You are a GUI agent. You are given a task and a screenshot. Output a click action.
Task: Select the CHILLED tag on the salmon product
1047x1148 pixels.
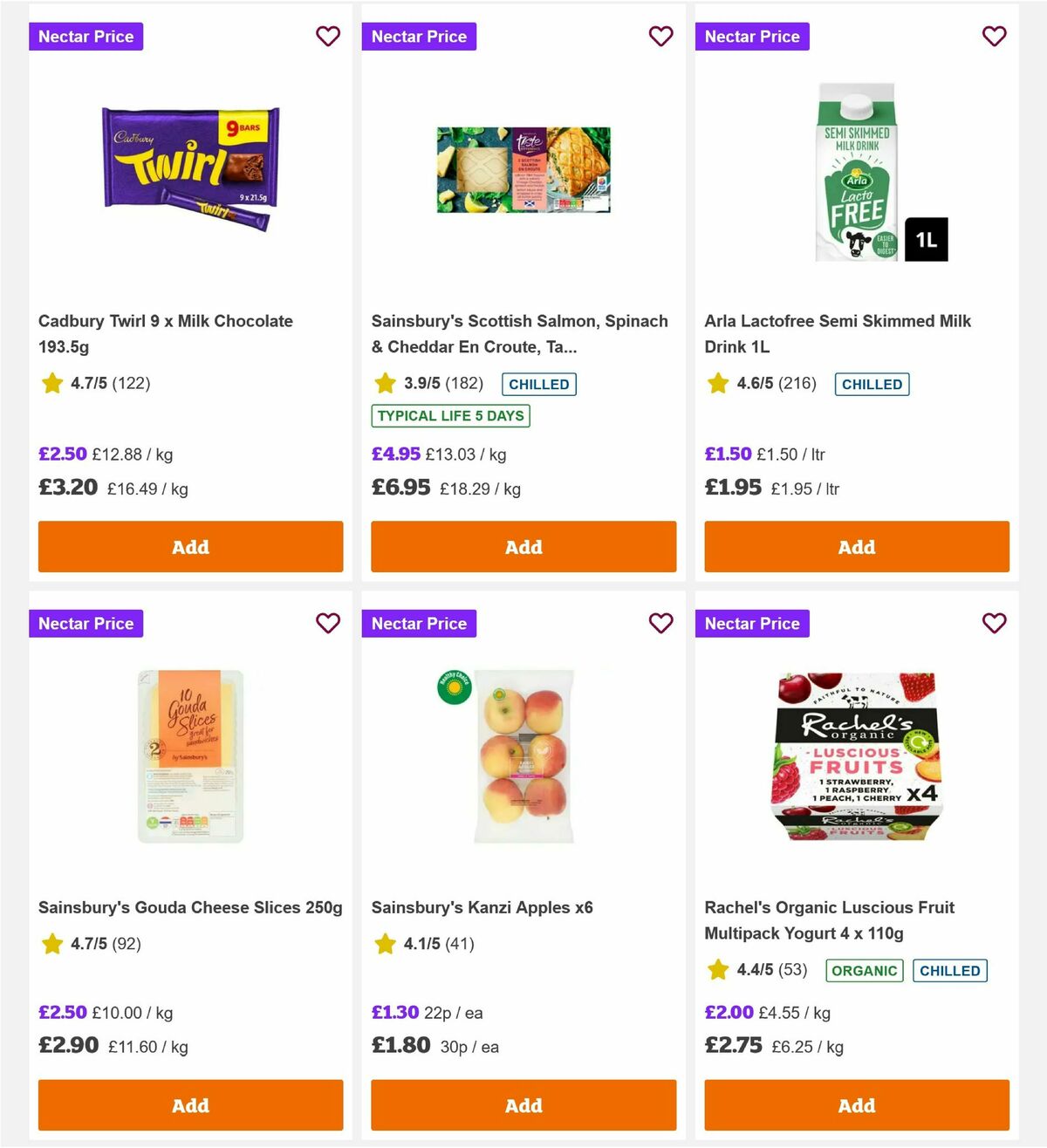click(x=538, y=384)
